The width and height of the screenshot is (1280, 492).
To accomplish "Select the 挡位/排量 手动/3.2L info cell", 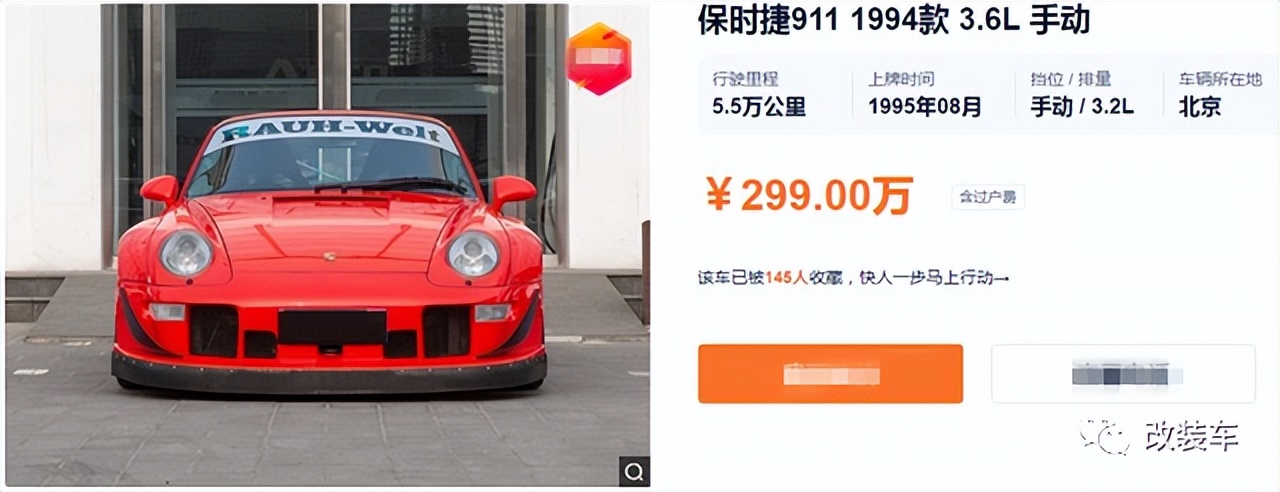I will (x=1083, y=94).
